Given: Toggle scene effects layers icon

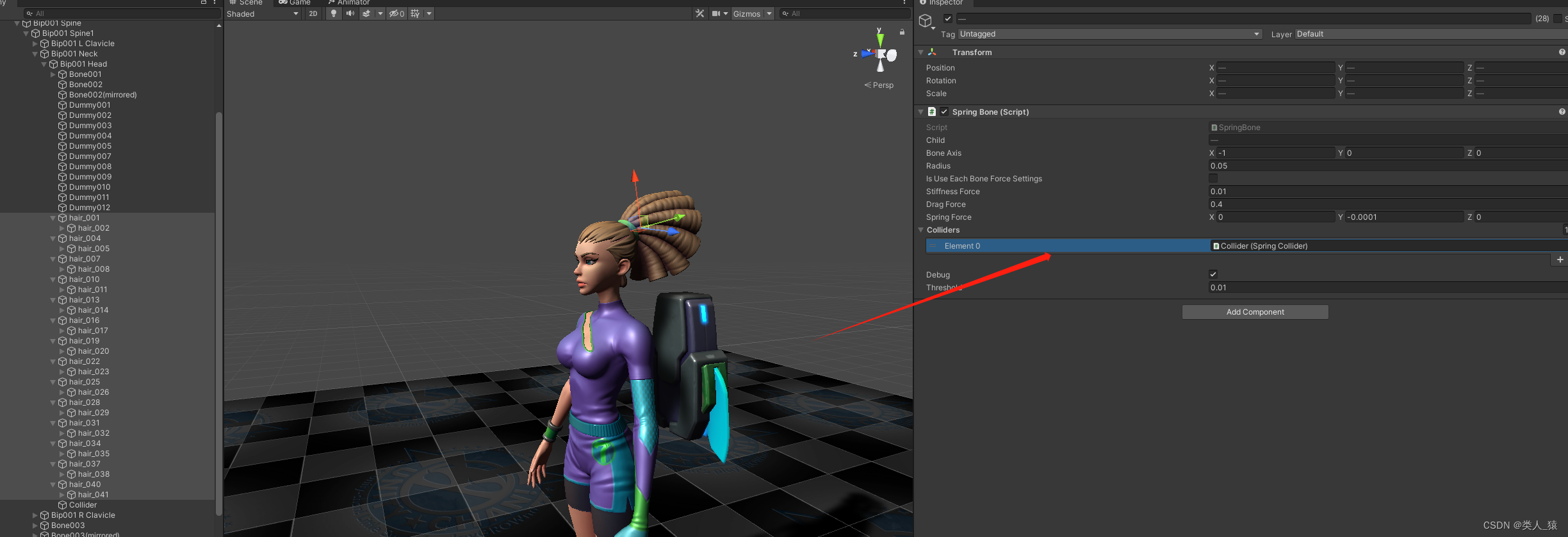Looking at the screenshot, I should [x=366, y=13].
